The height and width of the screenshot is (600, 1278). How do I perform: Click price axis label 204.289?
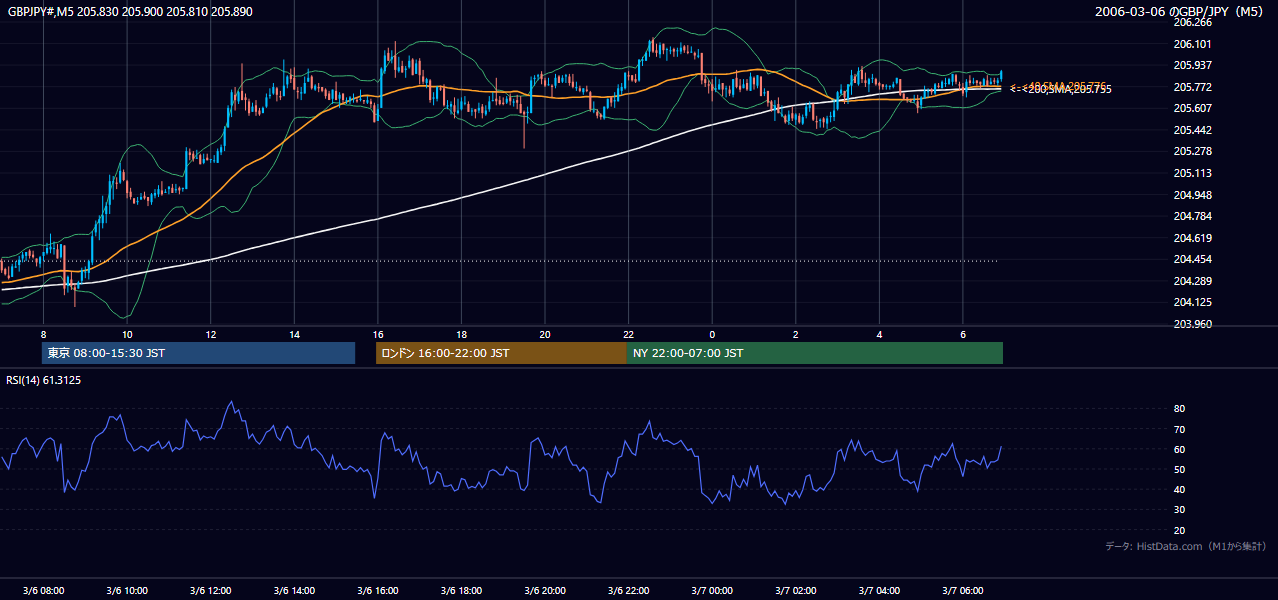[1192, 281]
